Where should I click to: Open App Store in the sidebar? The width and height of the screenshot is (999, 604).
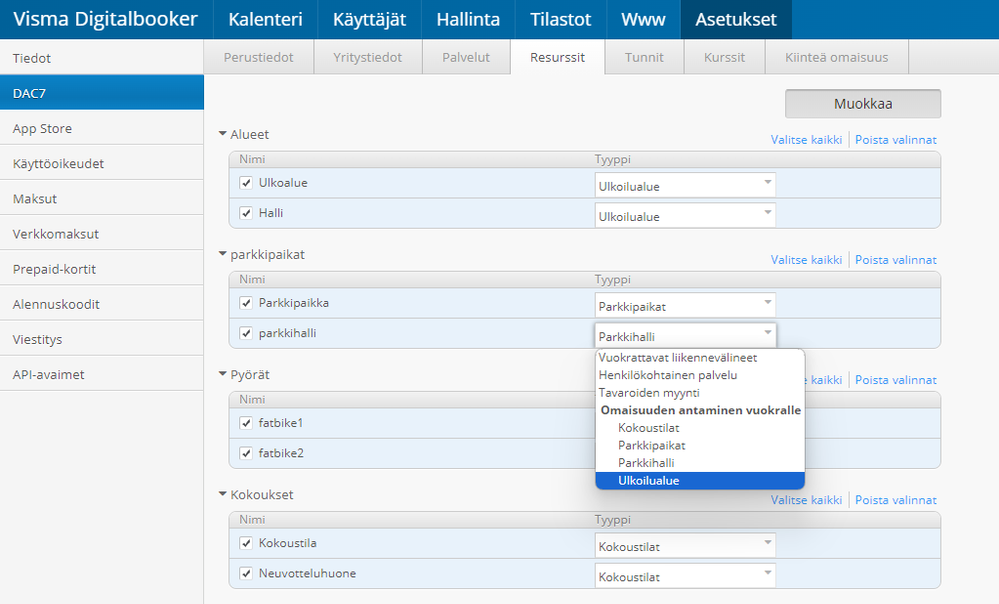point(42,128)
